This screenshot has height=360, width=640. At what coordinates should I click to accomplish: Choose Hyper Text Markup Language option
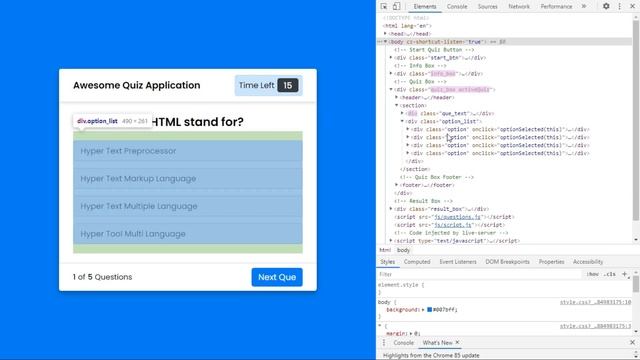click(188, 179)
